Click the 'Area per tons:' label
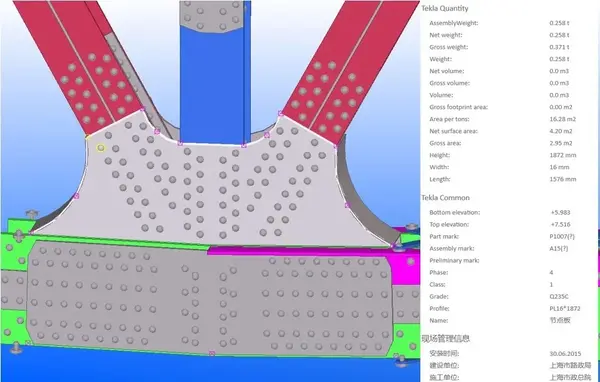Image resolution: width=600 pixels, height=382 pixels. point(449,119)
